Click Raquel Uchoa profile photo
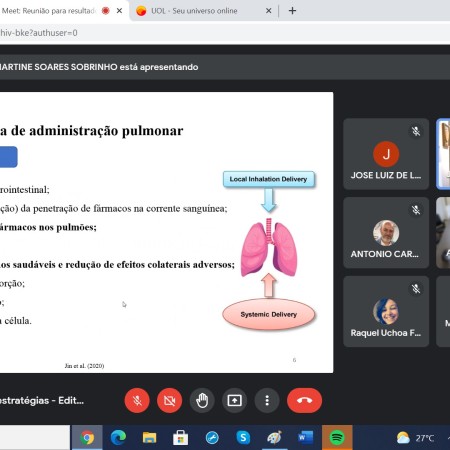This screenshot has height=450, width=450. point(386,311)
